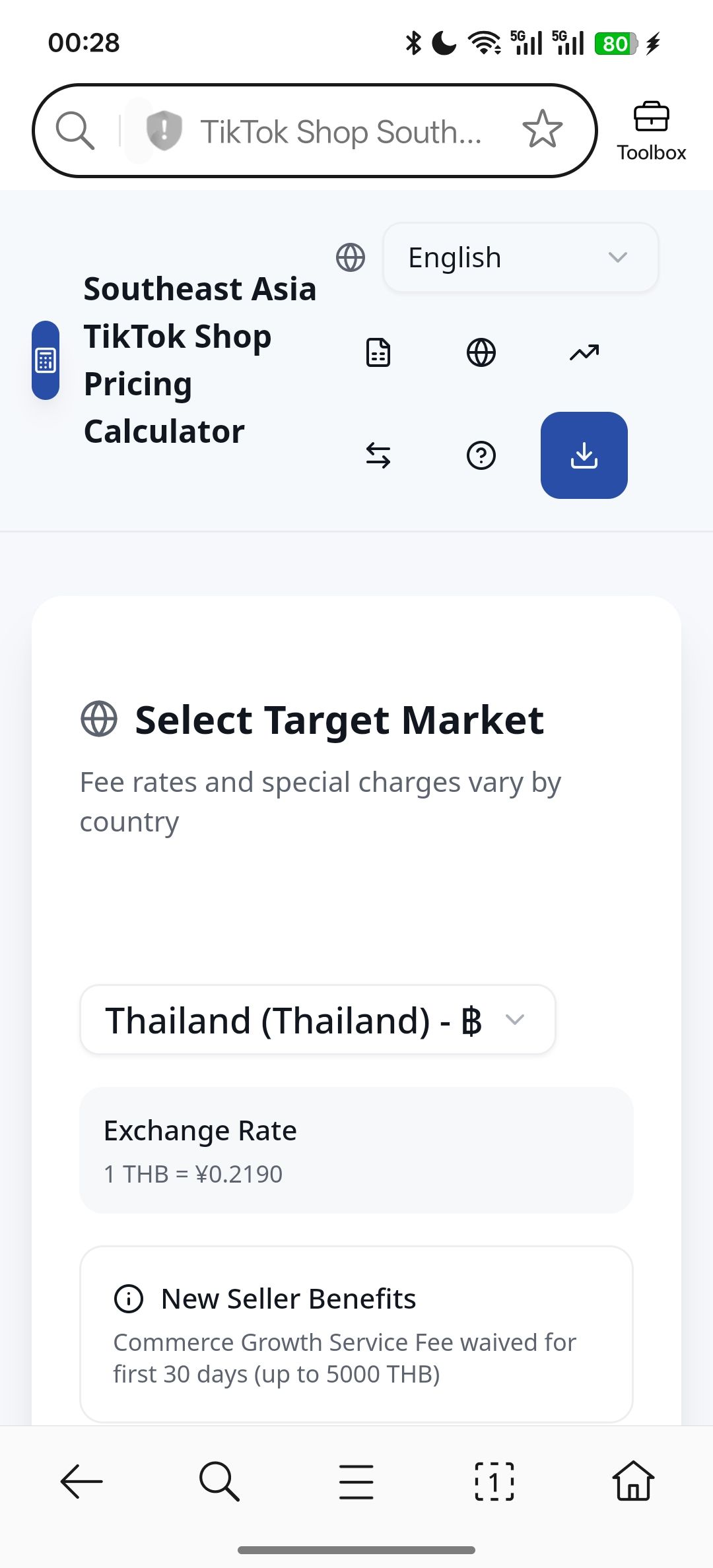This screenshot has width=713, height=1568.
Task: Open the browser menu (three lines)
Action: [356, 1482]
